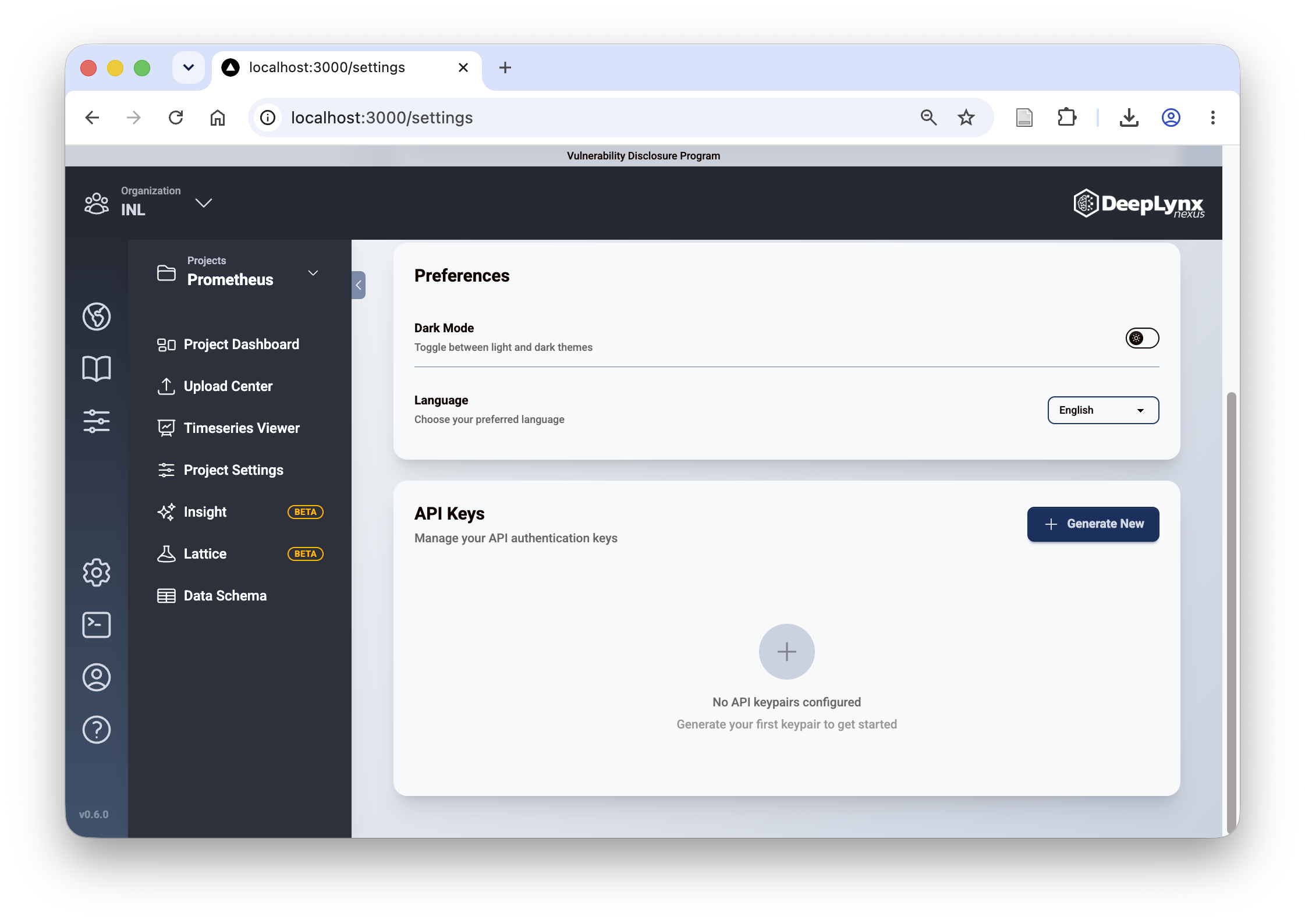Viewport: 1305px width, 924px height.
Task: View site information icon
Action: coord(268,118)
